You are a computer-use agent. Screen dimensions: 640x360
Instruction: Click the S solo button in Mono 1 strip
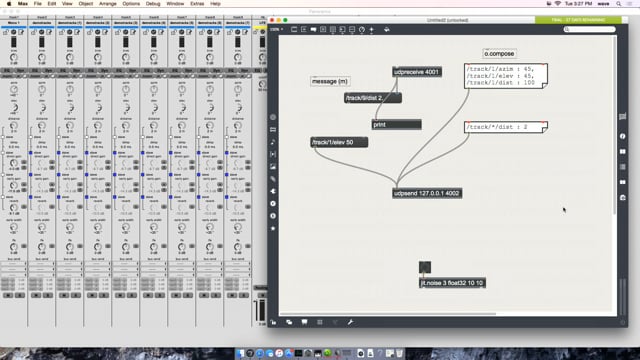coord(20,295)
